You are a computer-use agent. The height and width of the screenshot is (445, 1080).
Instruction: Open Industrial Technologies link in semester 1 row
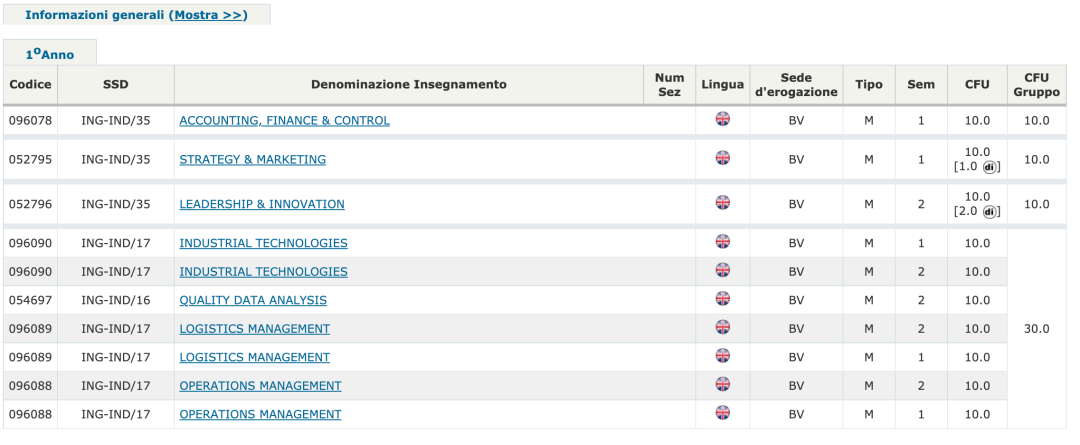263,243
